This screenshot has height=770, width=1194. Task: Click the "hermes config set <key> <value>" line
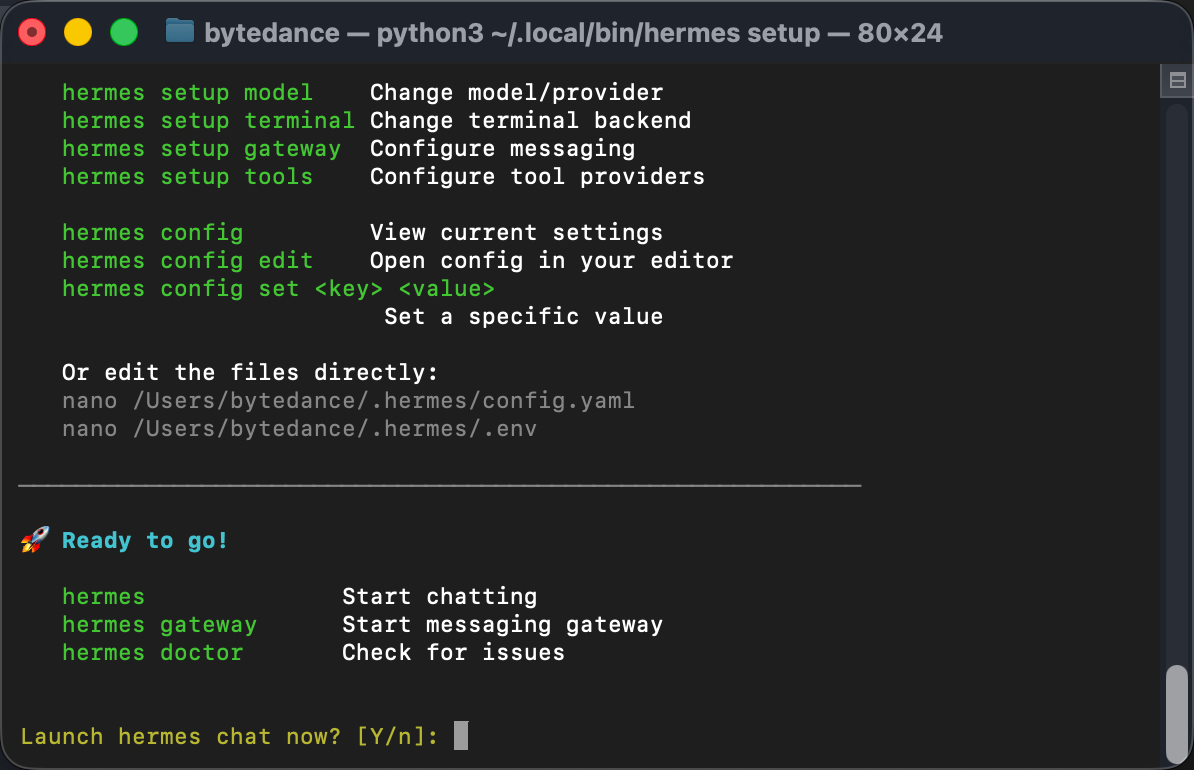pos(278,289)
